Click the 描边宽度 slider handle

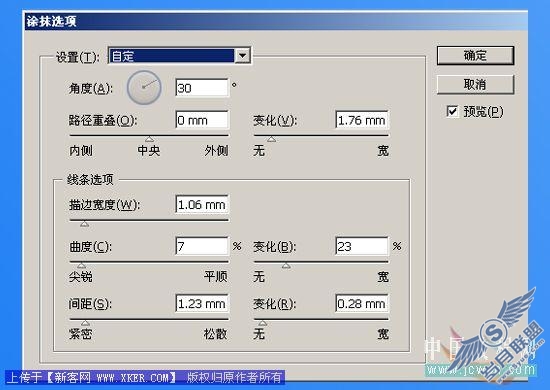coord(84,224)
